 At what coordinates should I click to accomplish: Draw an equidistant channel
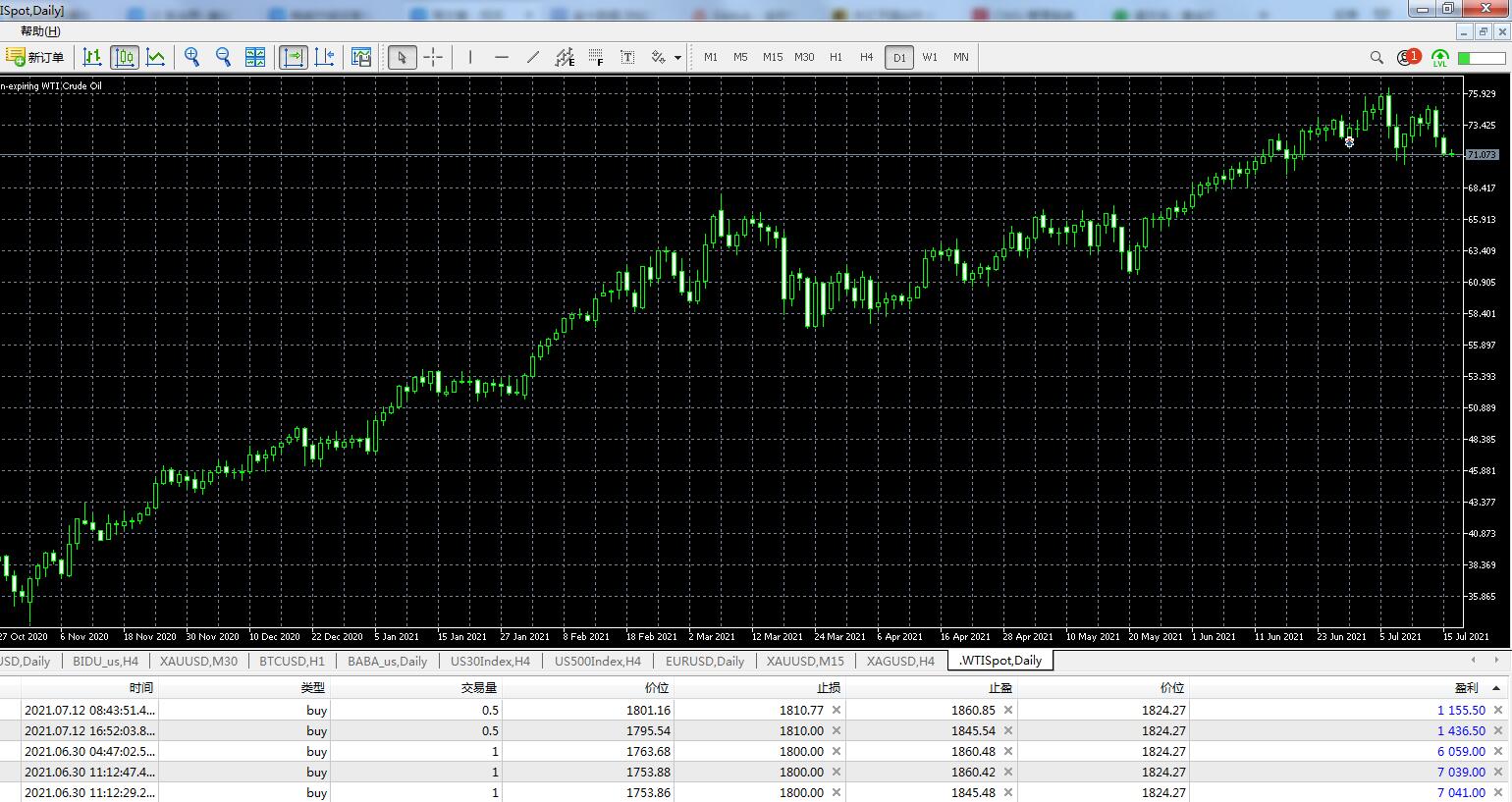coord(565,57)
